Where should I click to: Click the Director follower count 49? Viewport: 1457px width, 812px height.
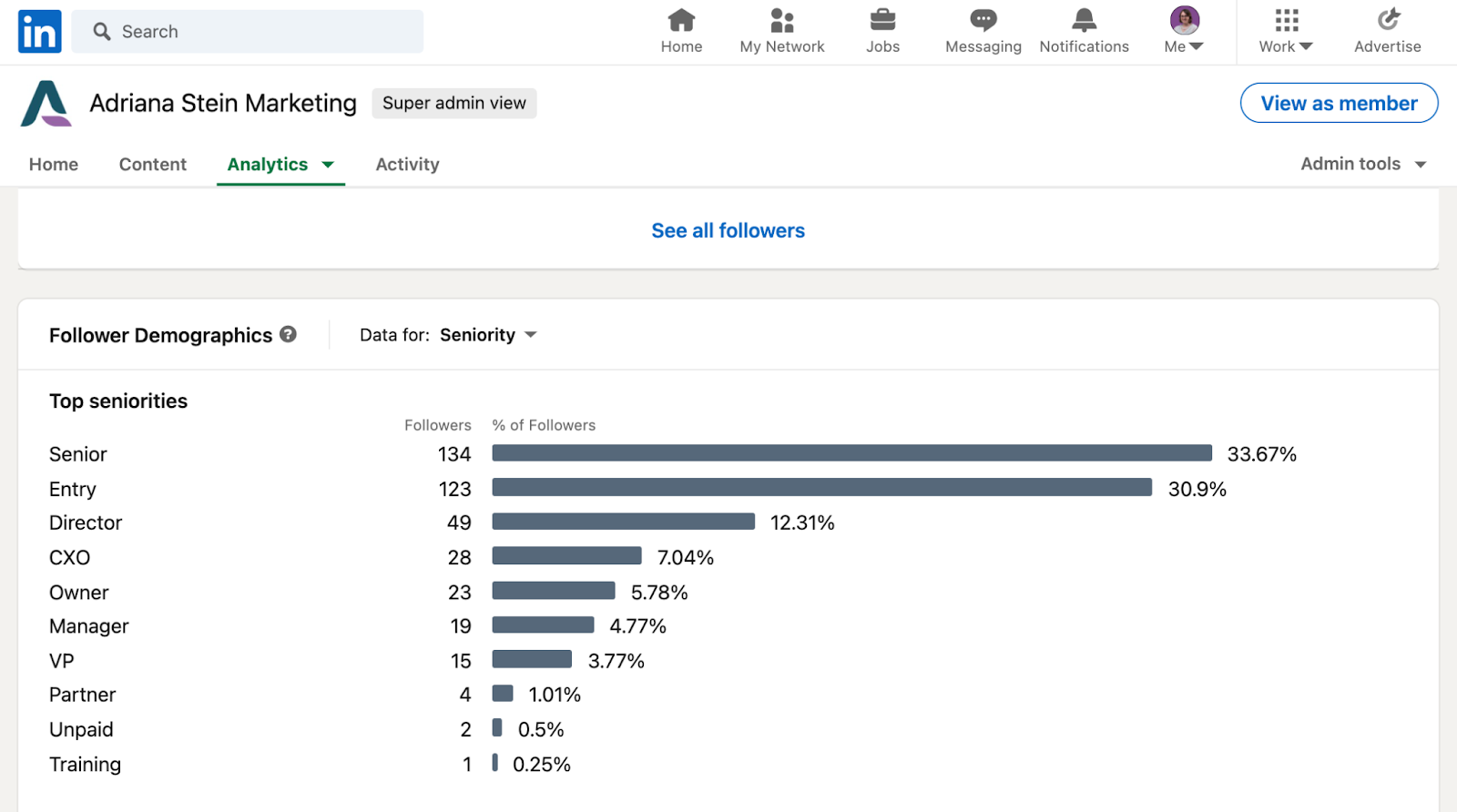point(459,523)
